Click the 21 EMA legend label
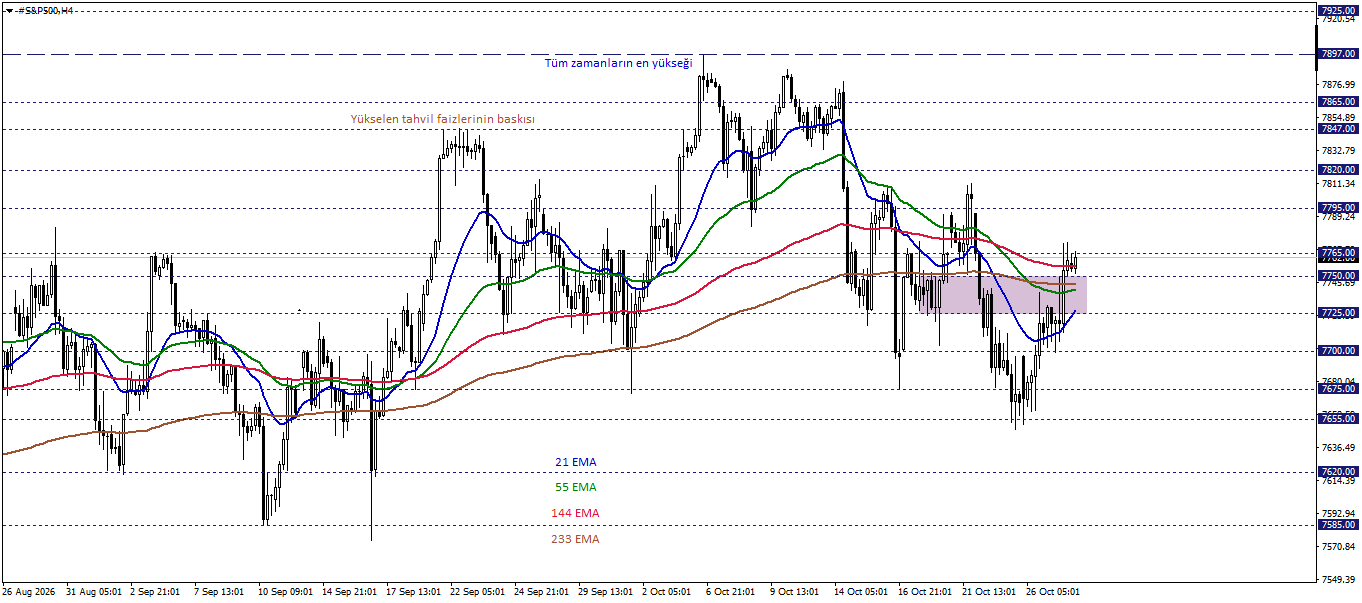Screen dimensions: 1362x603 [576, 462]
